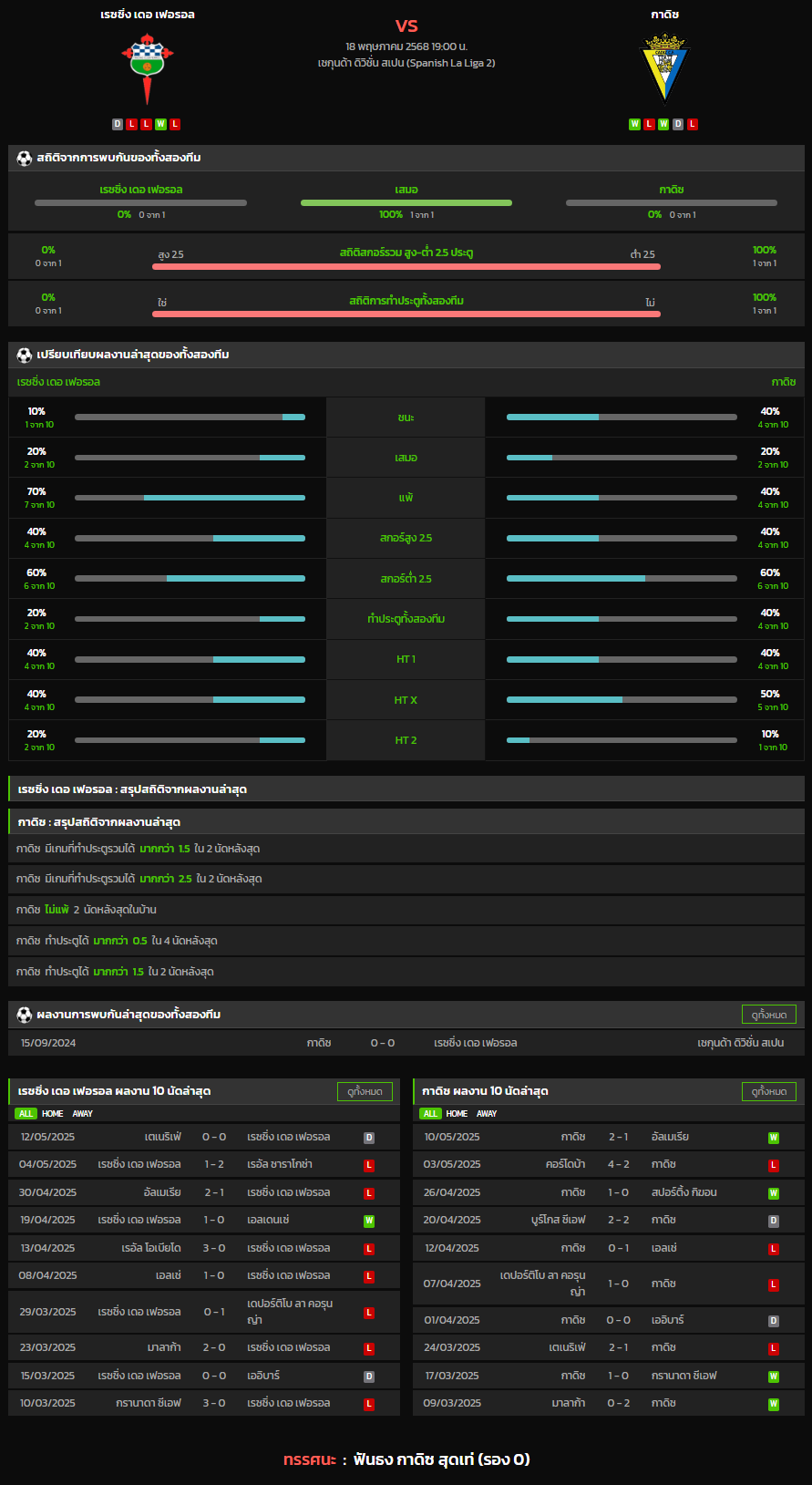Click the D result badge for 12/05/2025 match

369,1138
